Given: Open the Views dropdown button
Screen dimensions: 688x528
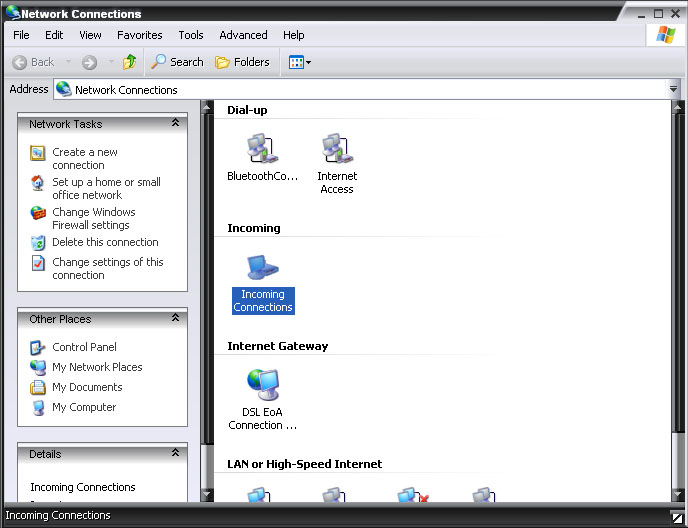Looking at the screenshot, I should point(300,62).
